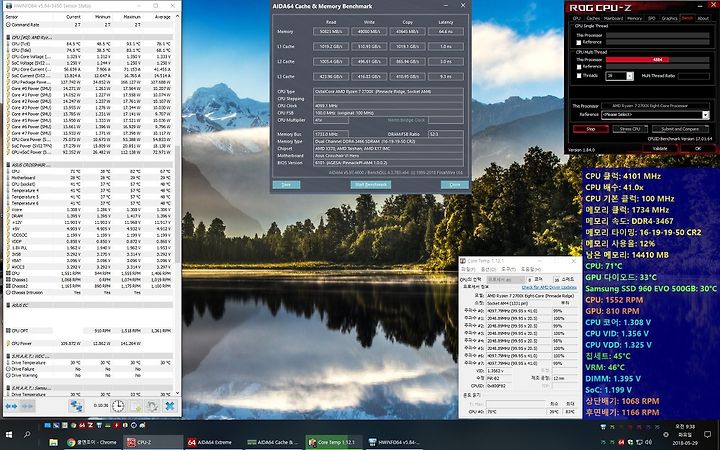Click Save button in AIDA64 benchmark
This screenshot has height=450, width=720.
[x=286, y=185]
